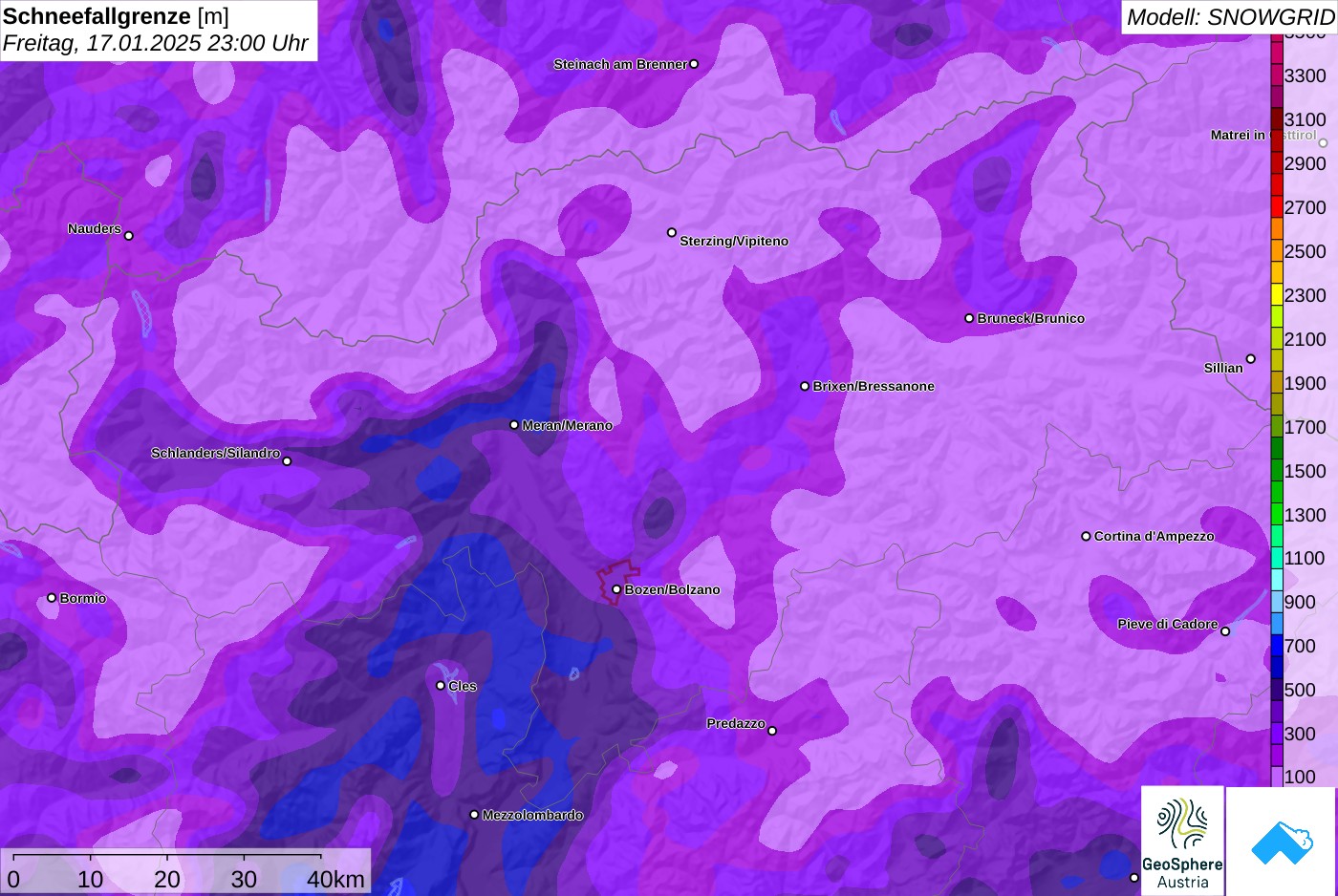The image size is (1338, 896).
Task: Select the Sillian location marker
Action: click(1251, 359)
